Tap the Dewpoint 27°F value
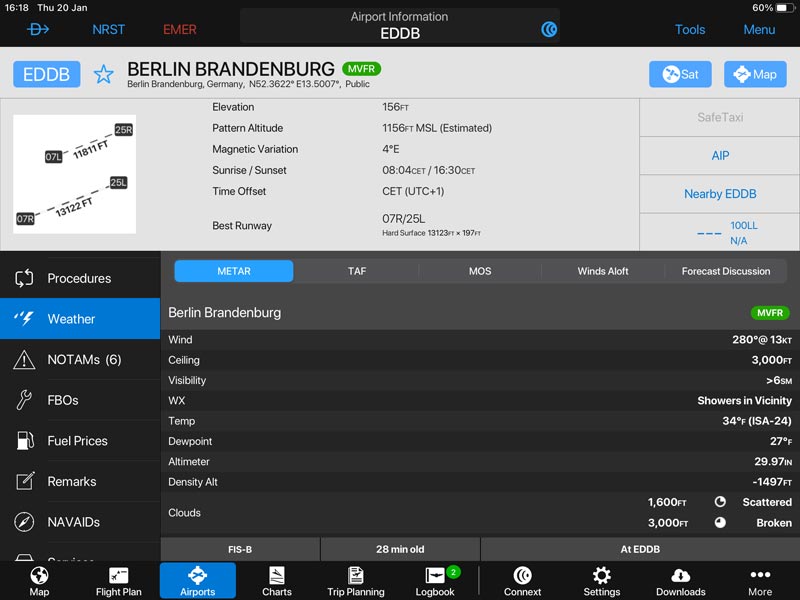 click(781, 441)
